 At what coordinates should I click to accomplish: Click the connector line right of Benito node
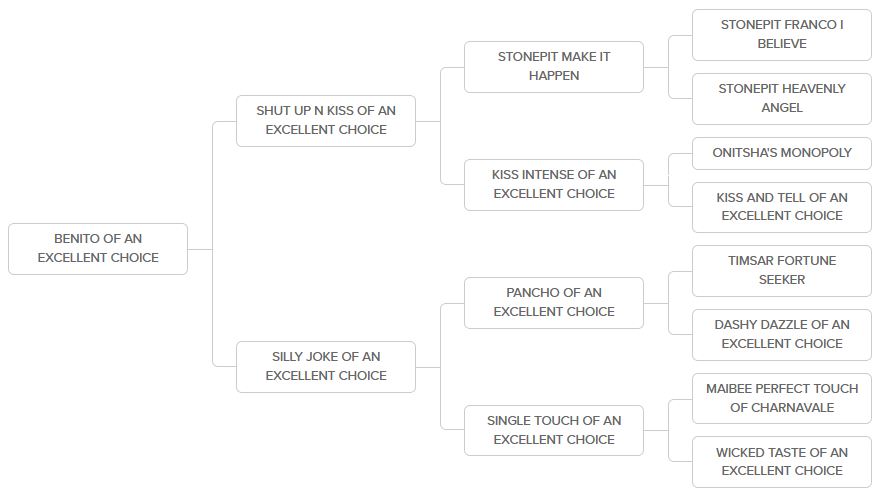200,249
